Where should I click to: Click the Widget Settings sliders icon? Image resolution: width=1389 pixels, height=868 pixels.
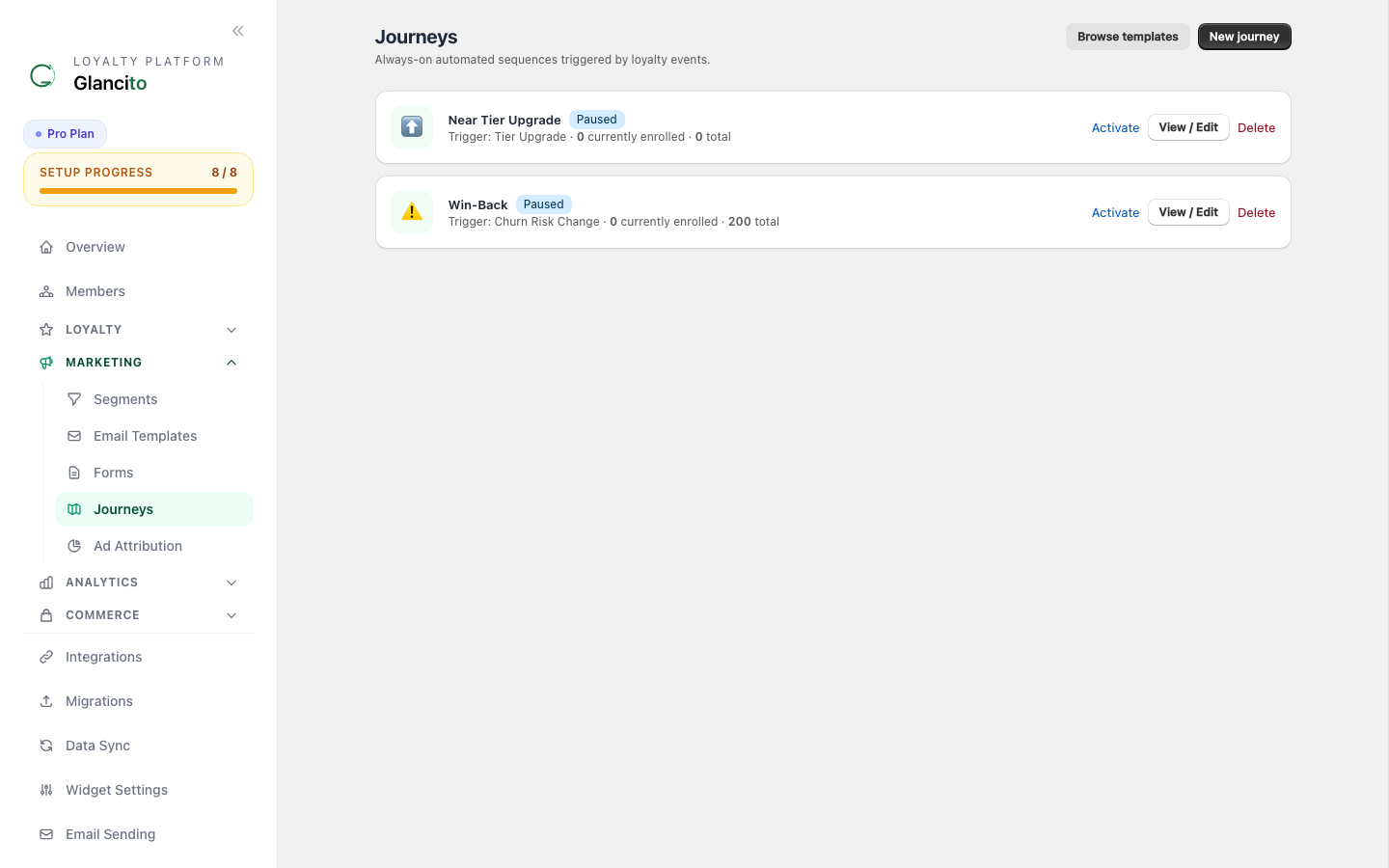coord(46,790)
